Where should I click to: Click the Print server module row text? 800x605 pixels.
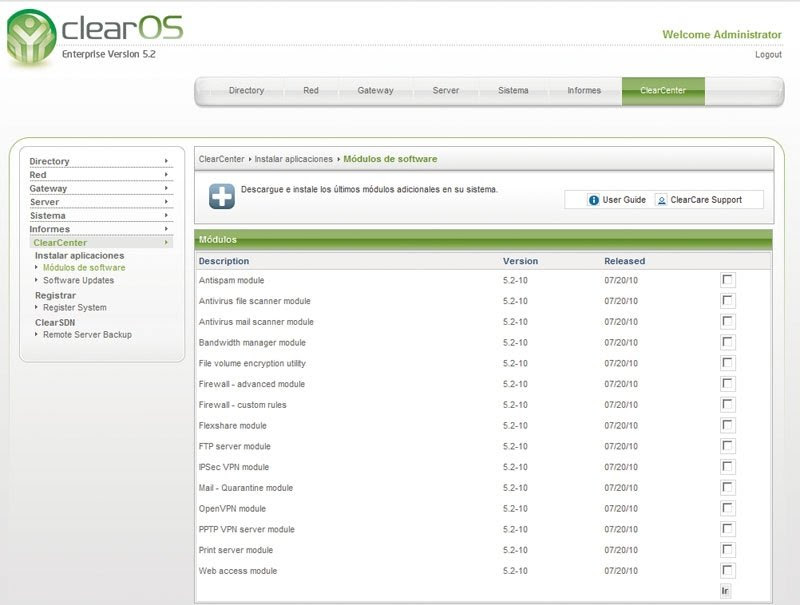point(236,550)
